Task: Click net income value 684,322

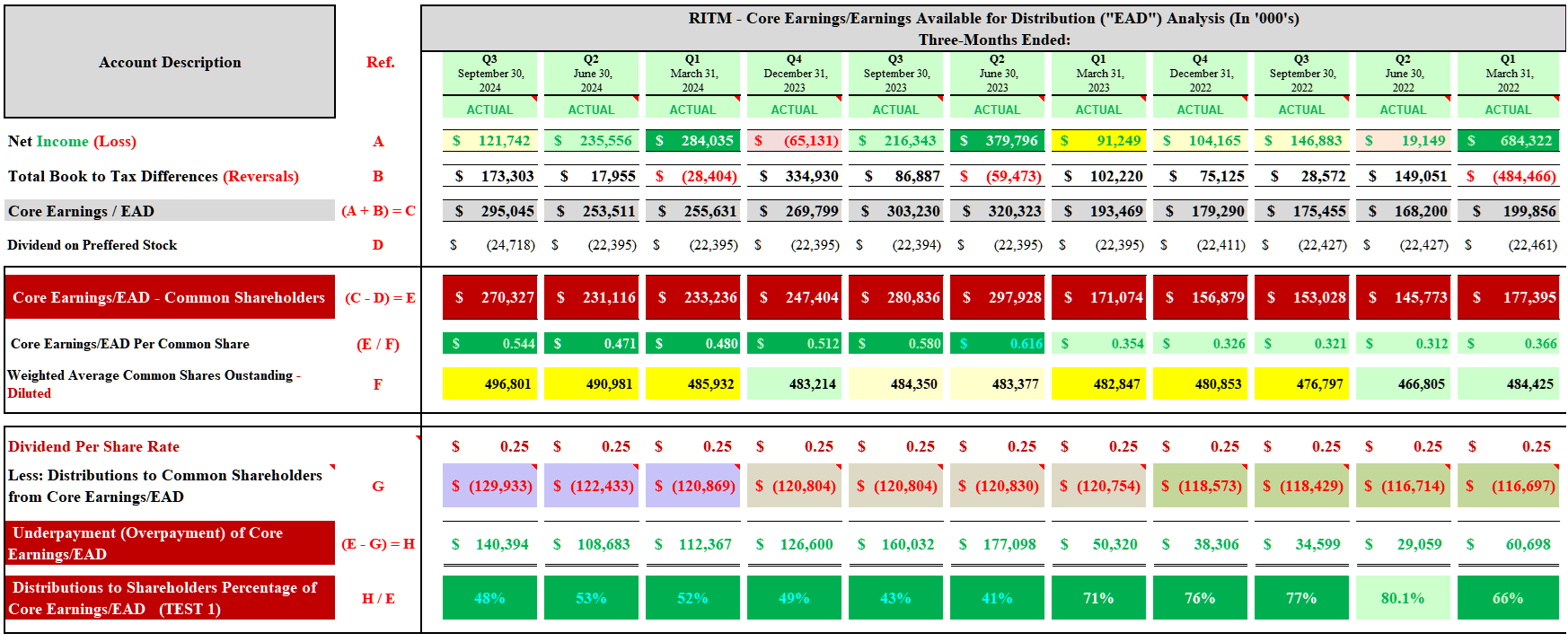Action: 1508,141
